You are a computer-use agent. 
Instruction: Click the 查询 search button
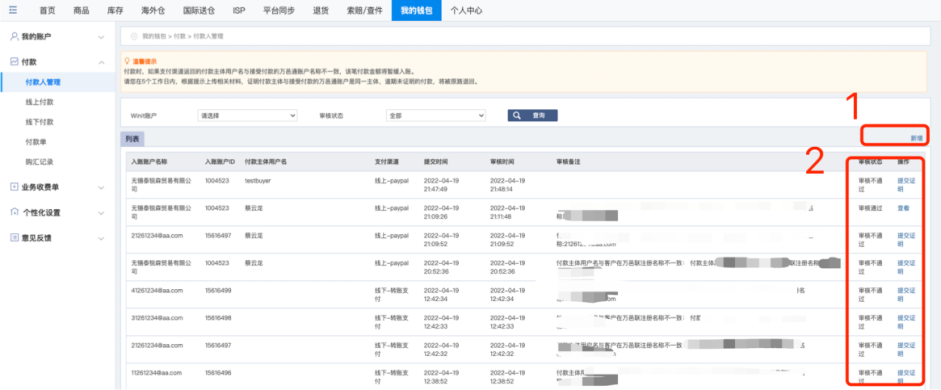pyautogui.click(x=532, y=115)
